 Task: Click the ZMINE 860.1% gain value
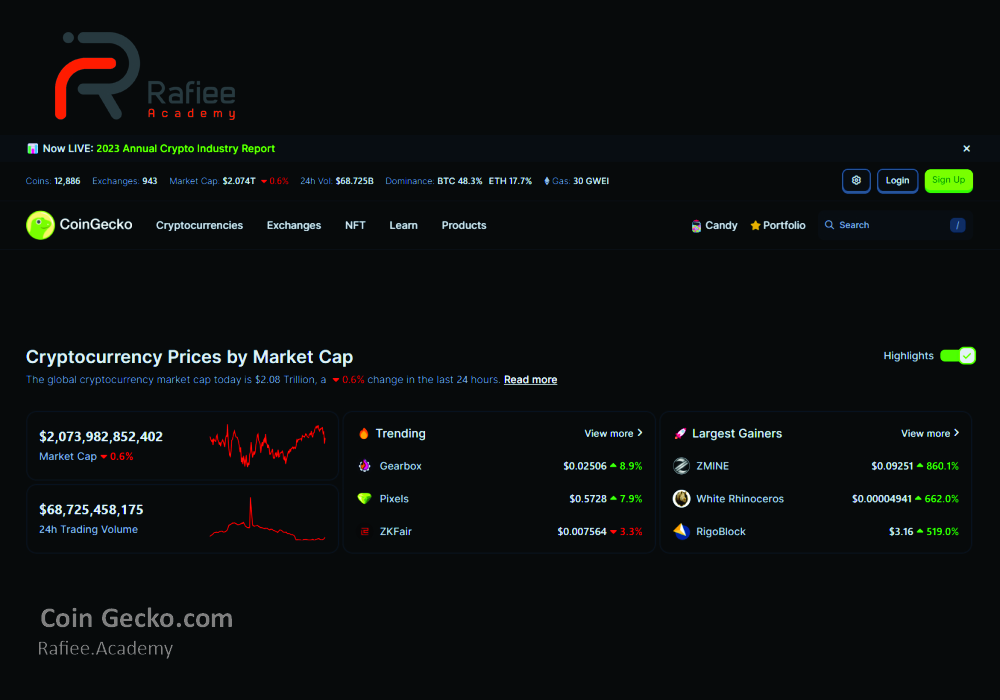(942, 466)
